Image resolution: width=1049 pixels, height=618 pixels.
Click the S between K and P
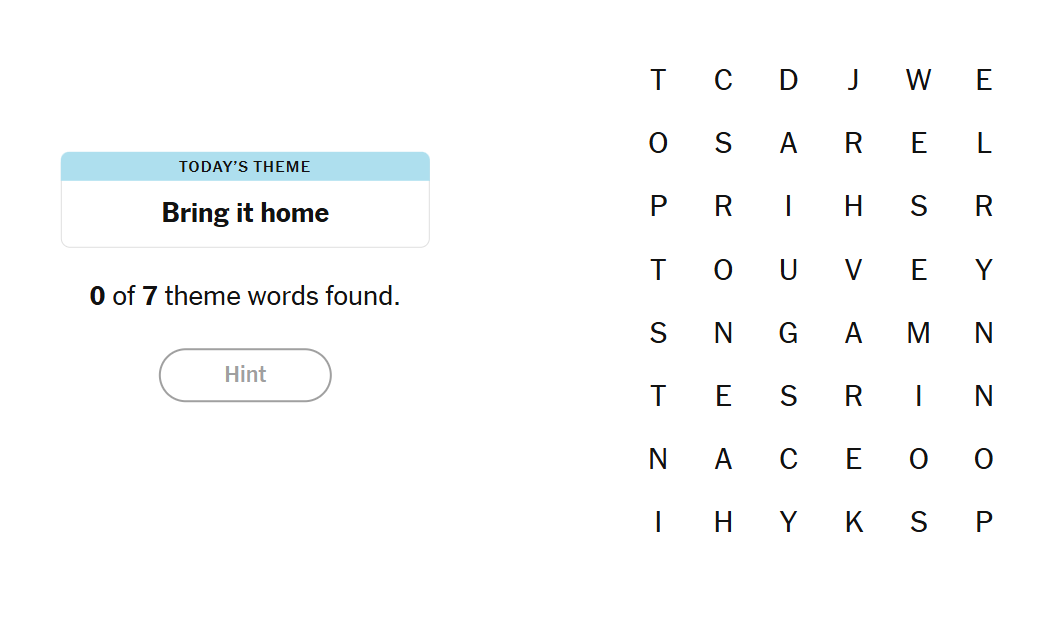point(918,522)
